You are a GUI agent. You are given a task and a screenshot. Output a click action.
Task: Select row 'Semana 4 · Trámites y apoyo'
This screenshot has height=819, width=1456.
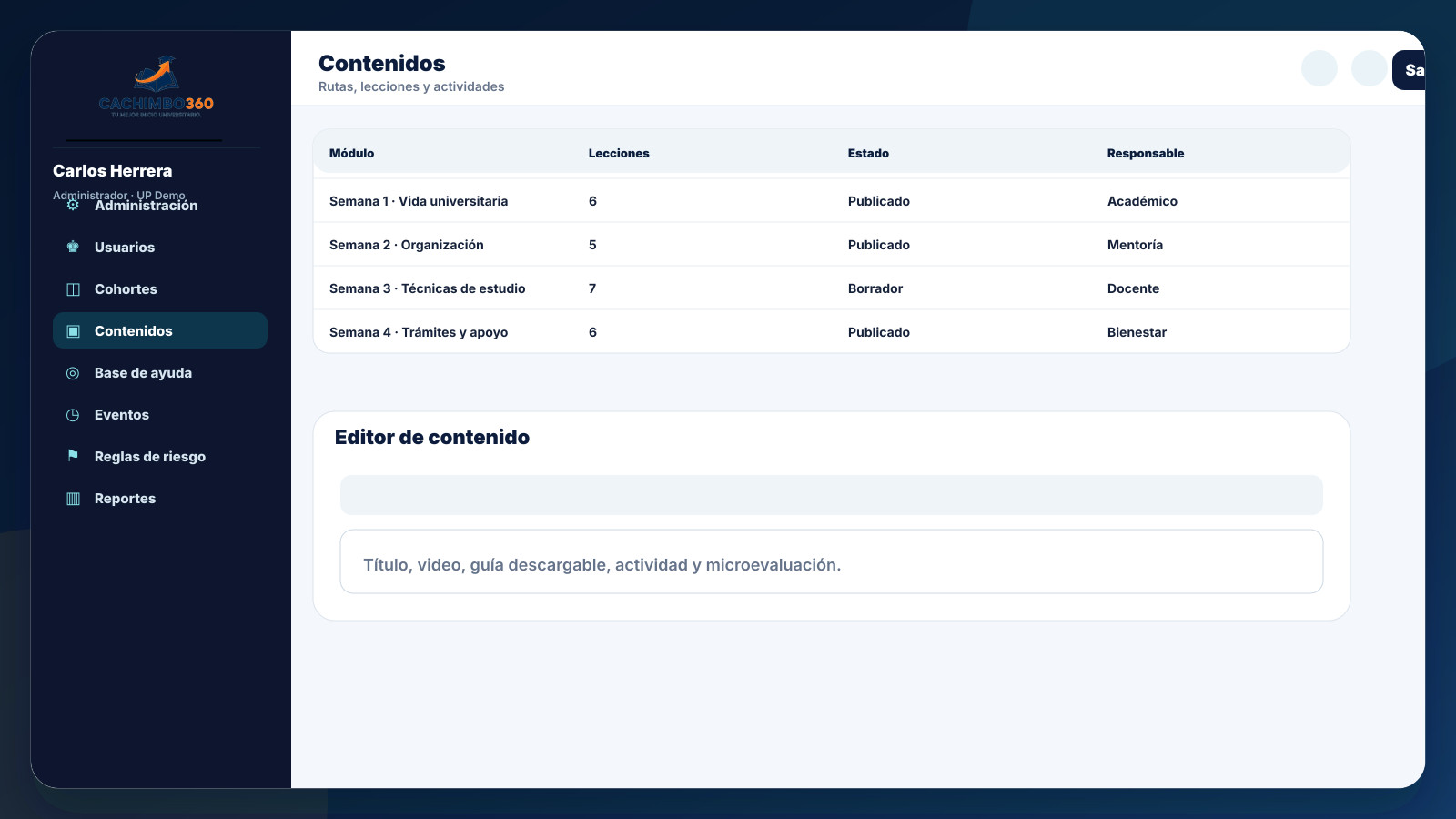pyautogui.click(x=832, y=332)
